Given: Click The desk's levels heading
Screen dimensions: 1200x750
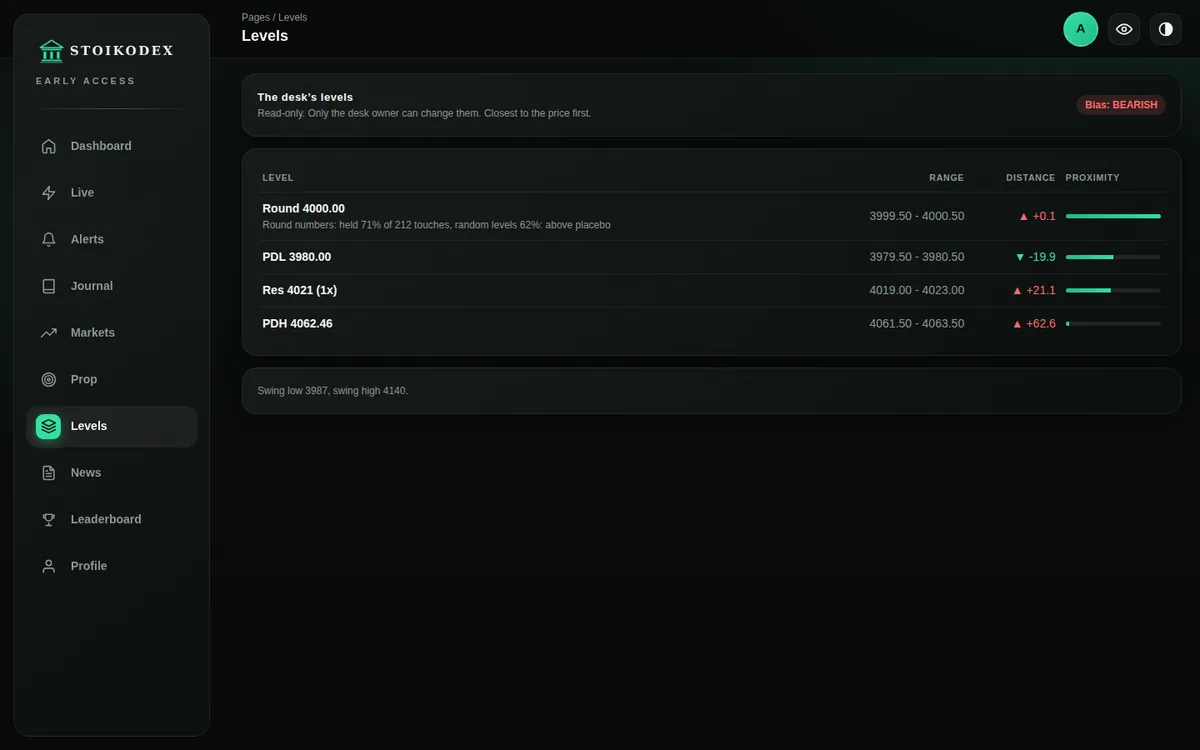Looking at the screenshot, I should (x=305, y=97).
